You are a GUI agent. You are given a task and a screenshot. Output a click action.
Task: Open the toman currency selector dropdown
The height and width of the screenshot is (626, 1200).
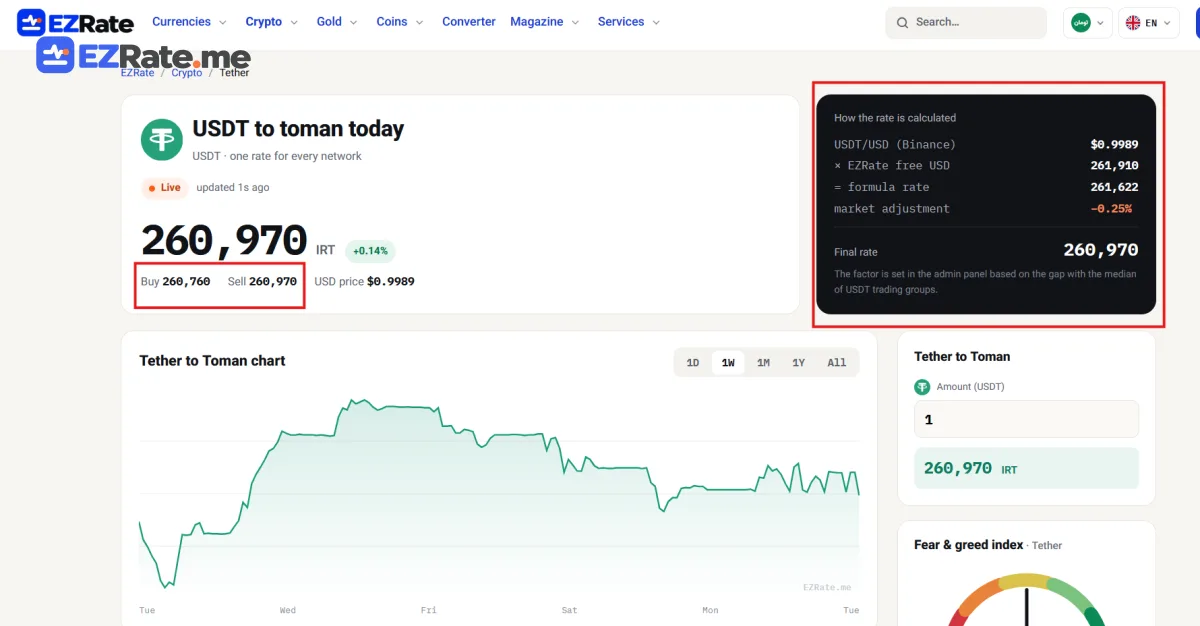[1088, 22]
